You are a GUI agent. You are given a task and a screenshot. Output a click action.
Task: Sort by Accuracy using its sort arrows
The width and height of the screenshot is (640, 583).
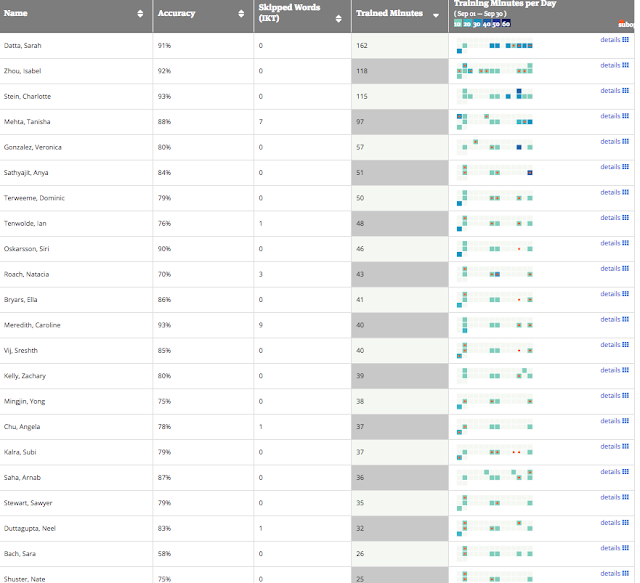point(241,13)
